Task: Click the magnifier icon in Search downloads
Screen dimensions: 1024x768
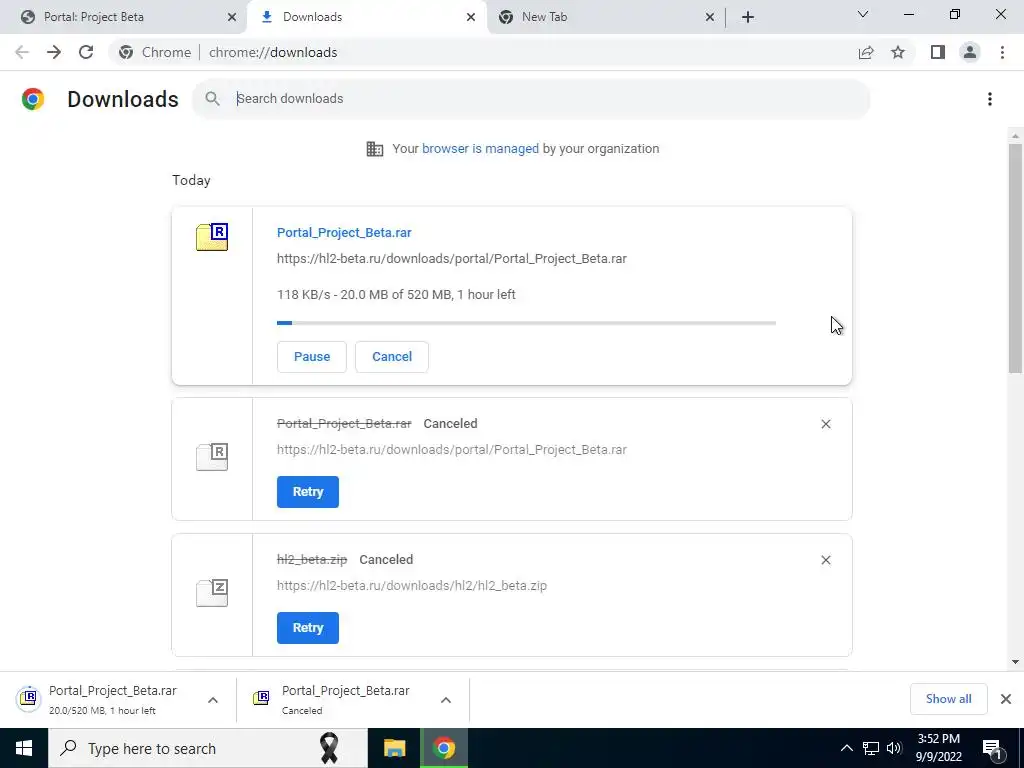Action: (x=212, y=99)
